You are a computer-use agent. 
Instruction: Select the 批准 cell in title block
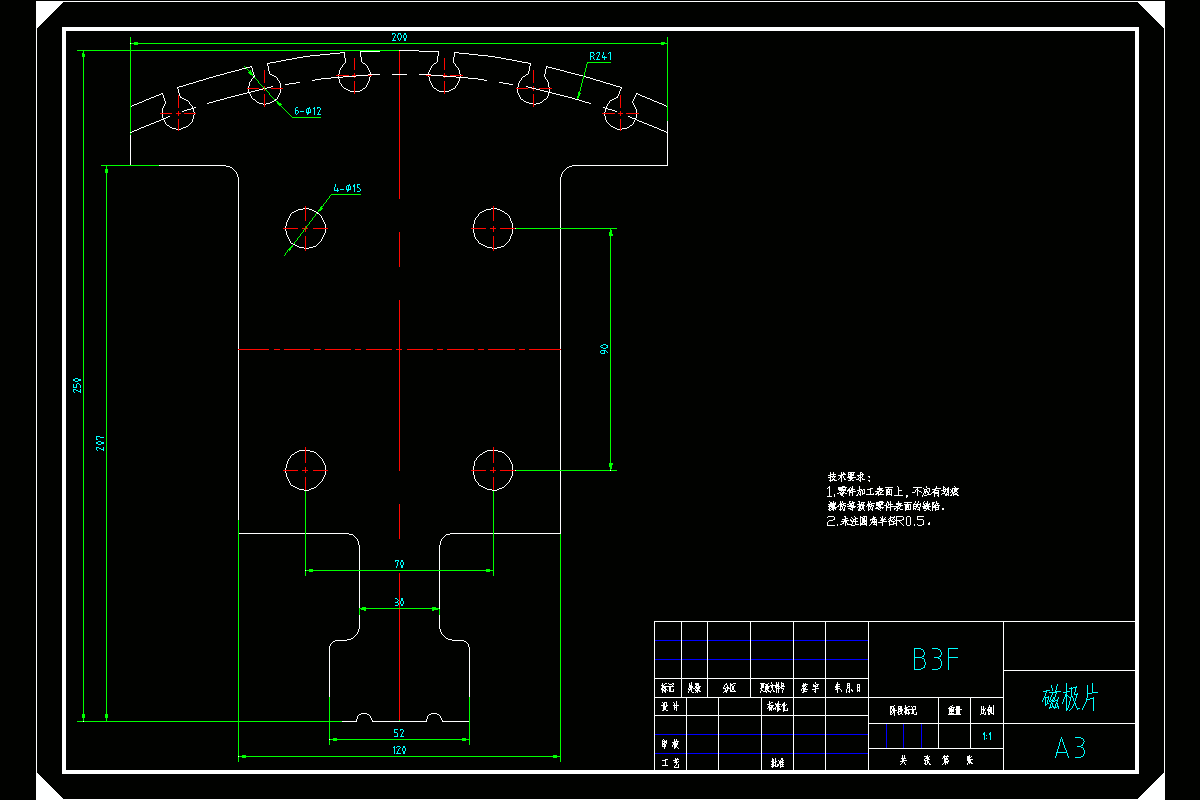click(776, 762)
